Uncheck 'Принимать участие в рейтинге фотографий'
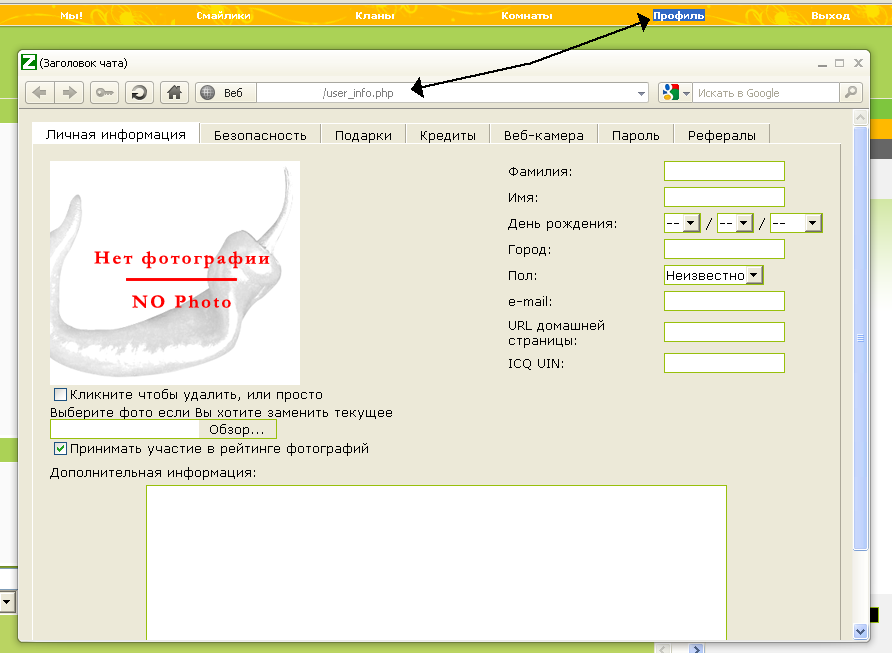The image size is (892, 653). click(x=61, y=449)
